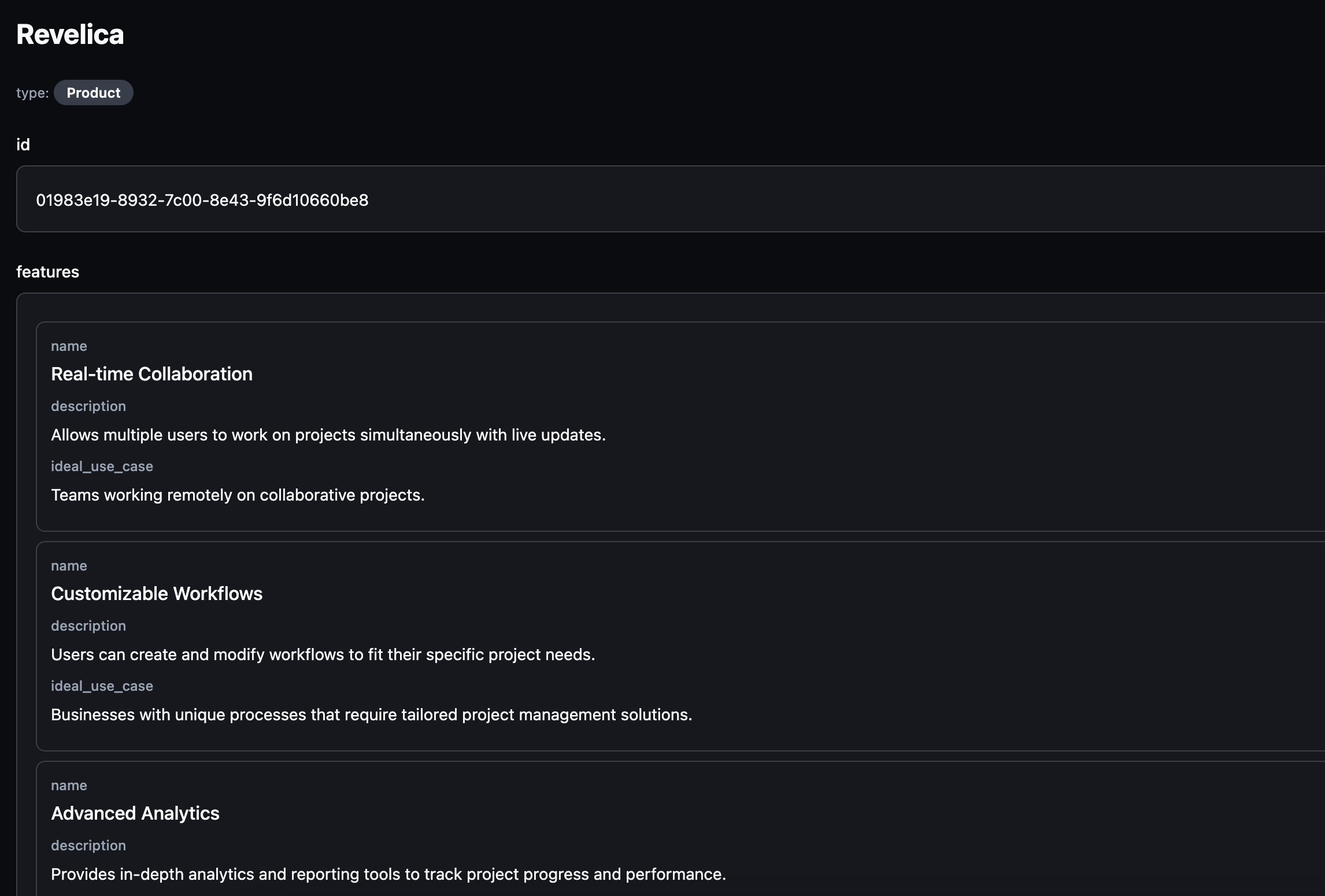The height and width of the screenshot is (896, 1325).
Task: Click the "Users can create and modify" description
Action: [323, 654]
